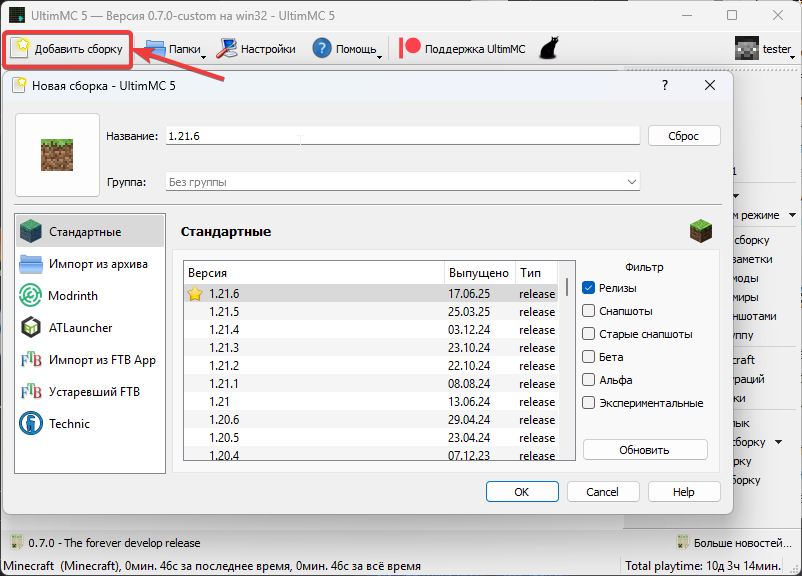Click the 0.7.0 forever develop release news
Image resolution: width=802 pixels, height=576 pixels.
pyautogui.click(x=114, y=543)
